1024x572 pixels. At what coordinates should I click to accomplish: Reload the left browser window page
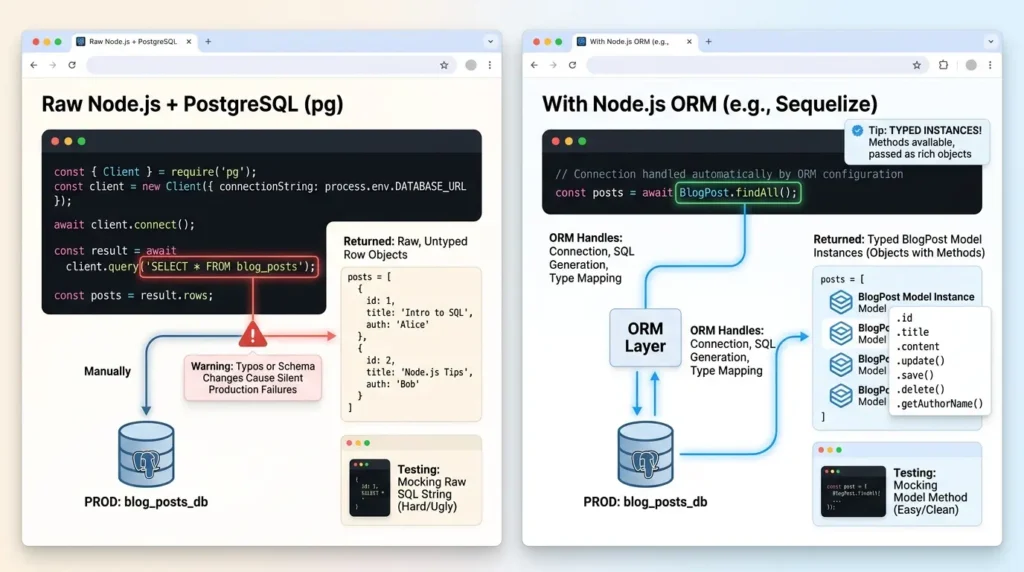72,65
